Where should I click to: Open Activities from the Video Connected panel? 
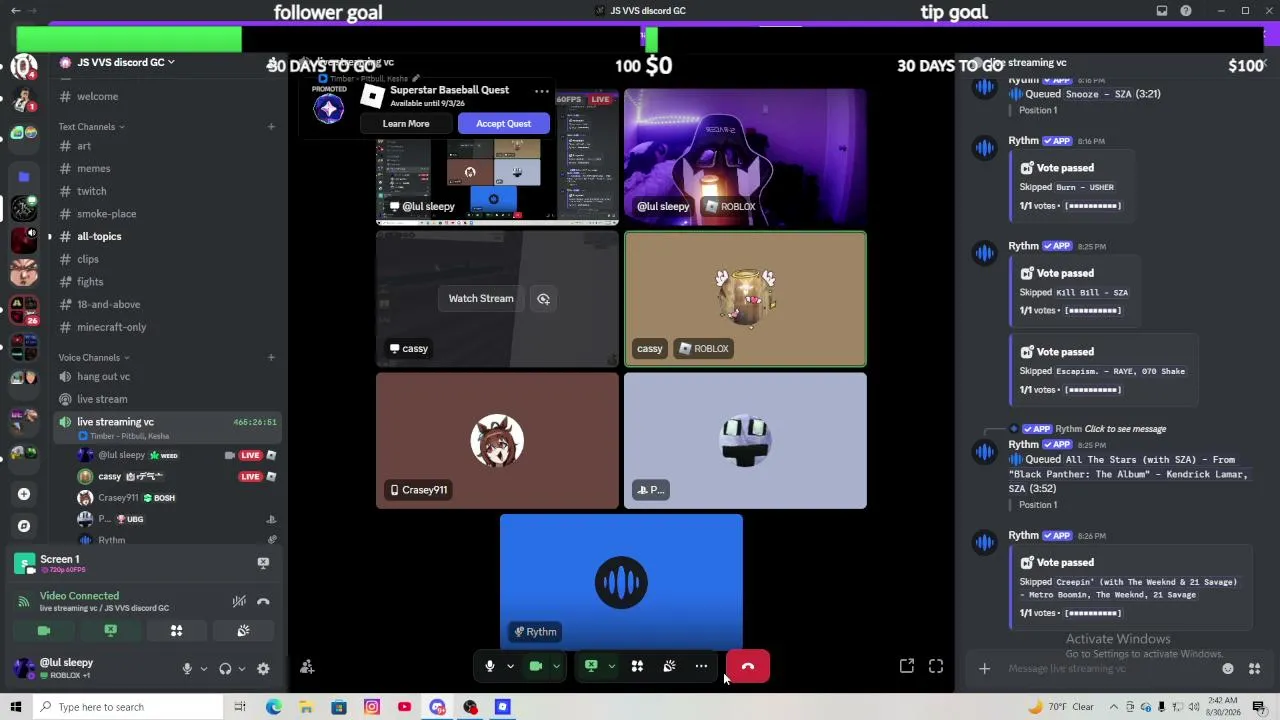click(176, 631)
